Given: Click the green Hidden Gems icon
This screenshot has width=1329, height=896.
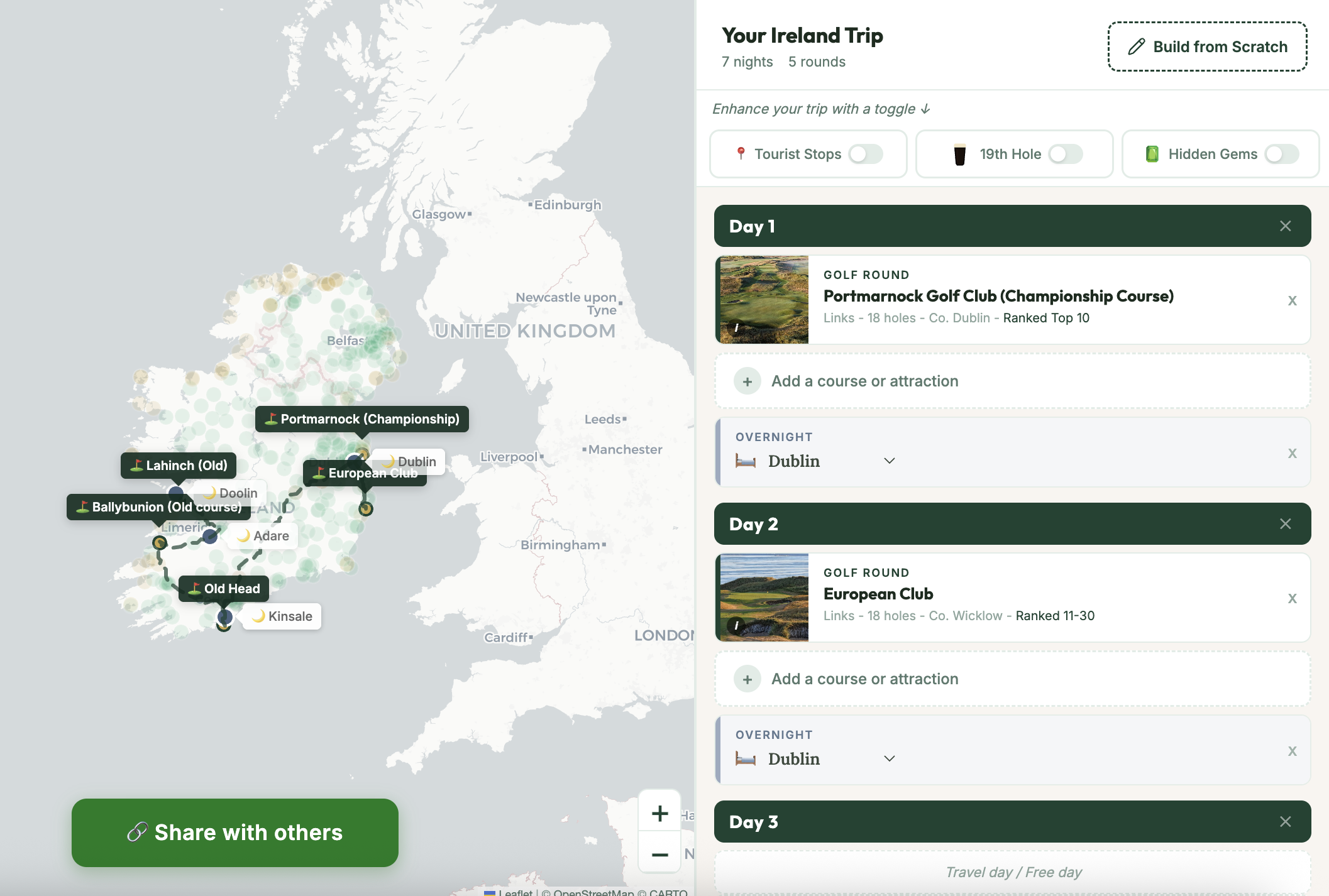Looking at the screenshot, I should [1152, 154].
